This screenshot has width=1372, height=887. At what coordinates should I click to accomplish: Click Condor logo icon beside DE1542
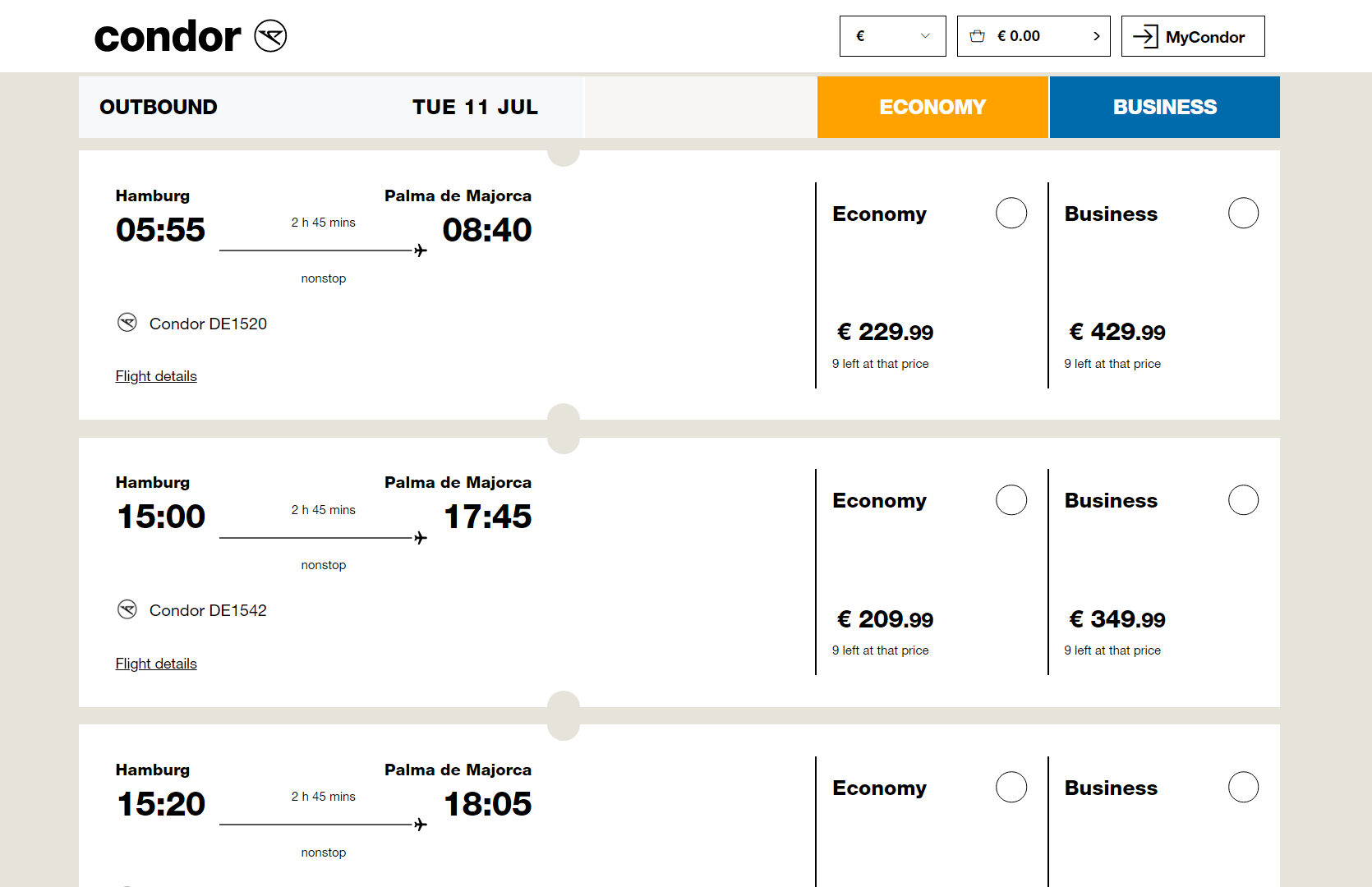click(x=127, y=609)
